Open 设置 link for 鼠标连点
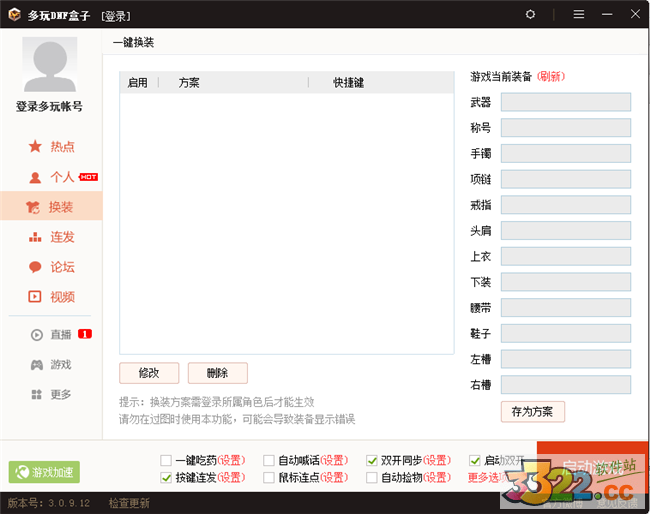The height and width of the screenshot is (514, 650). (334, 478)
